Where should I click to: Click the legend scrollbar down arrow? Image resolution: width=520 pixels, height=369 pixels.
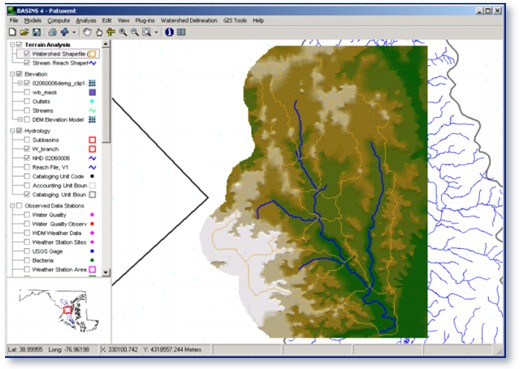click(106, 272)
